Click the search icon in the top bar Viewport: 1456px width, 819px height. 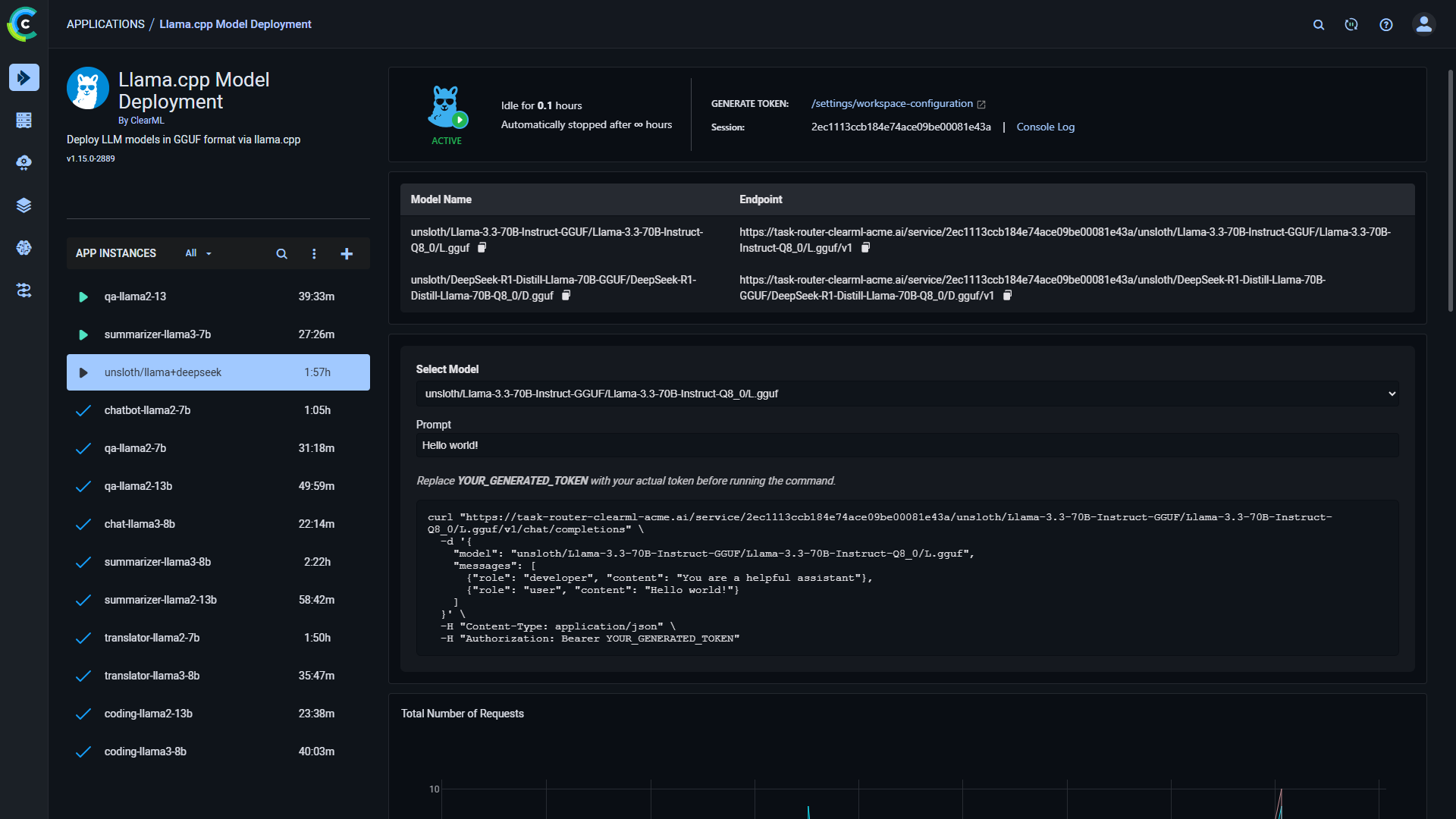1319,24
